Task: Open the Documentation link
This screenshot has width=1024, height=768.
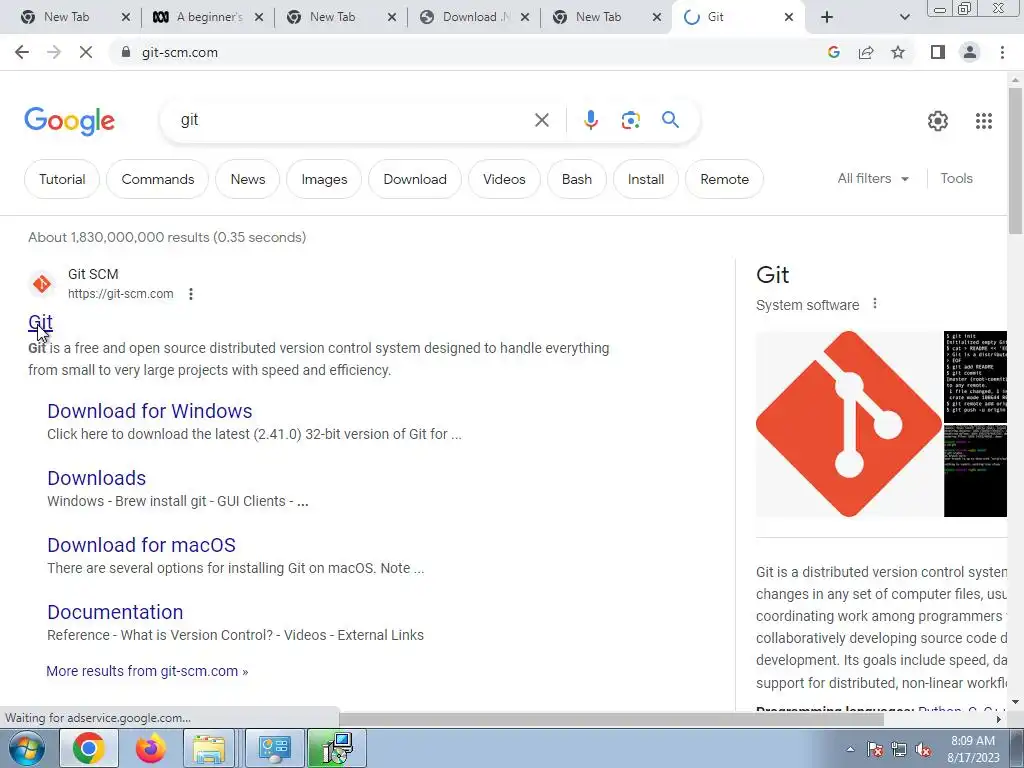Action: pos(115,612)
